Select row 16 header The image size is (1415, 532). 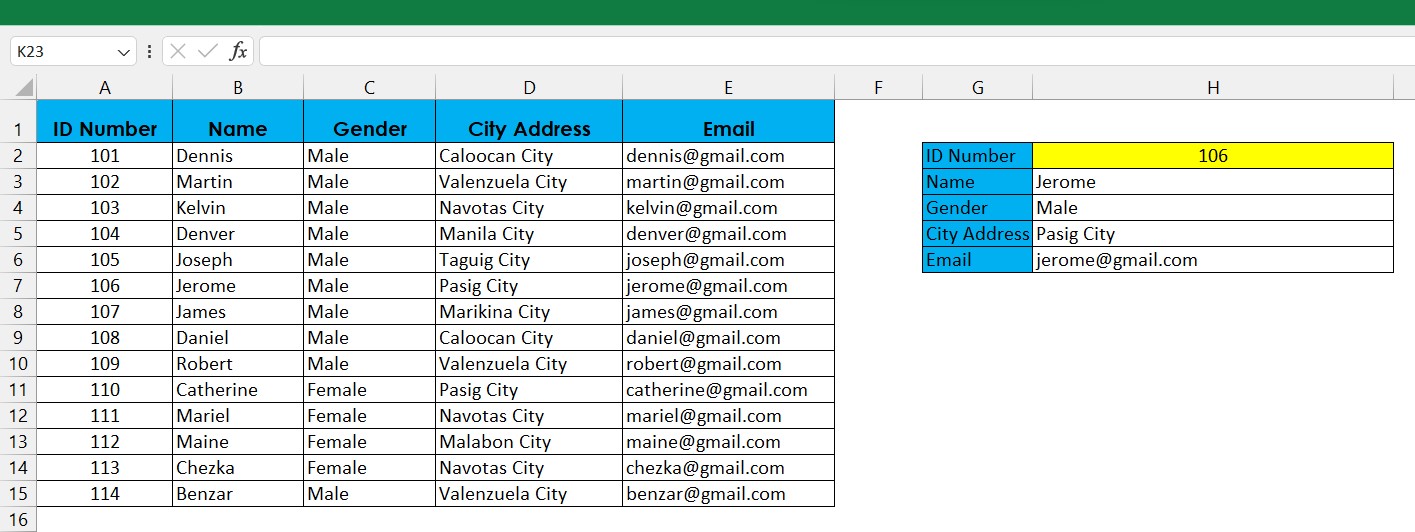[x=18, y=519]
